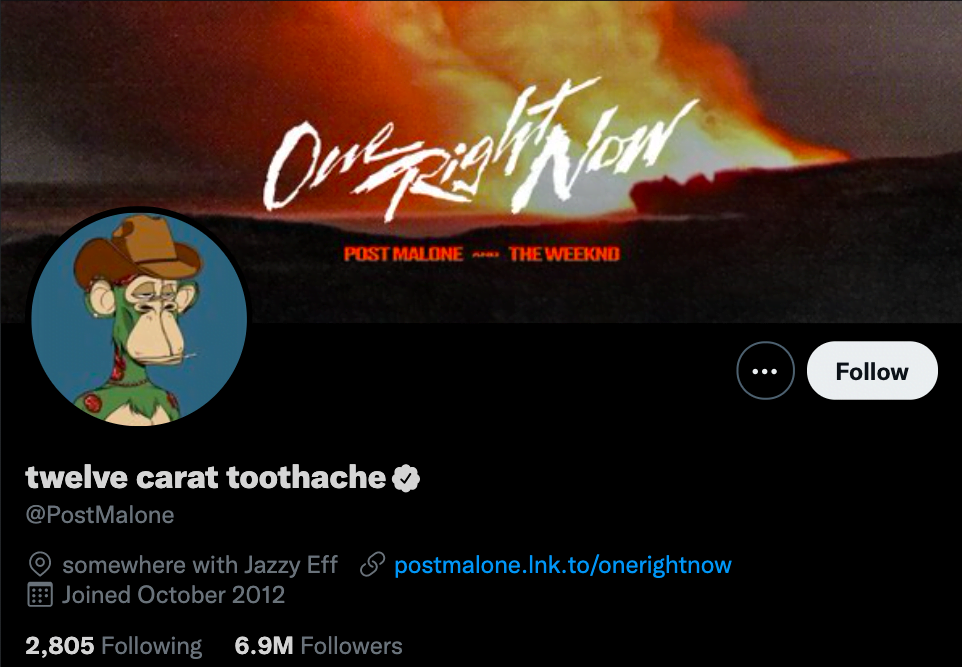Open the postmalone.lnk.to/onerightnow link

point(563,565)
